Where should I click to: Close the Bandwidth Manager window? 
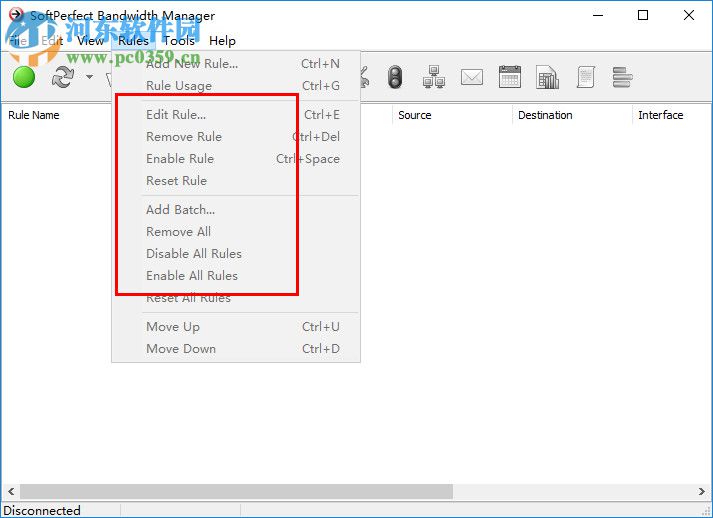tap(689, 15)
